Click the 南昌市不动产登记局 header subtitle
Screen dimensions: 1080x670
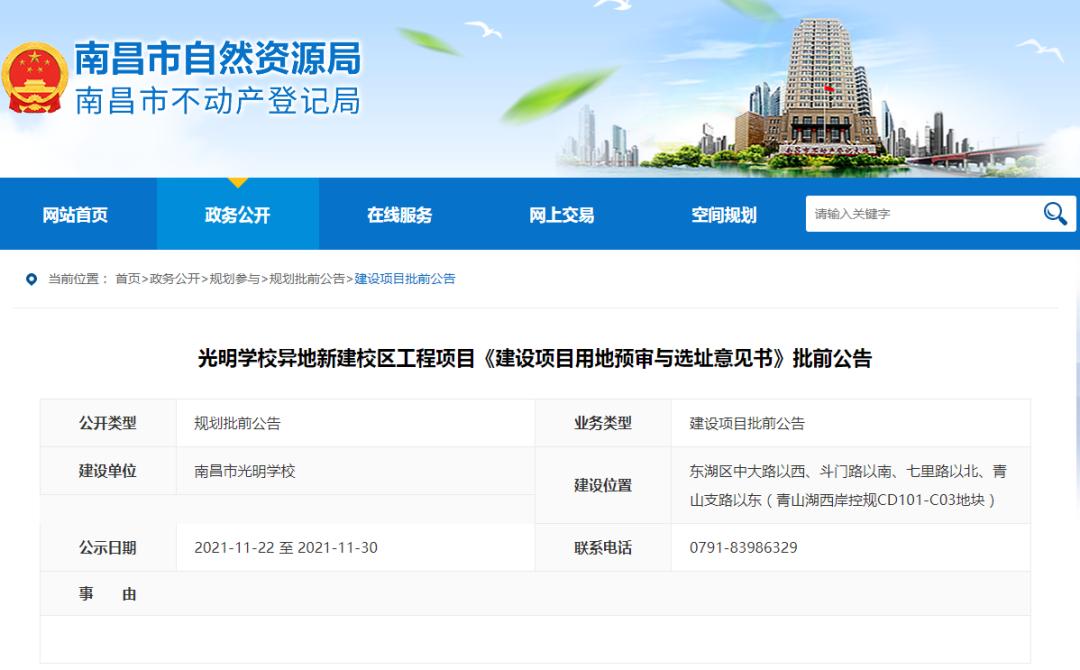[x=218, y=101]
